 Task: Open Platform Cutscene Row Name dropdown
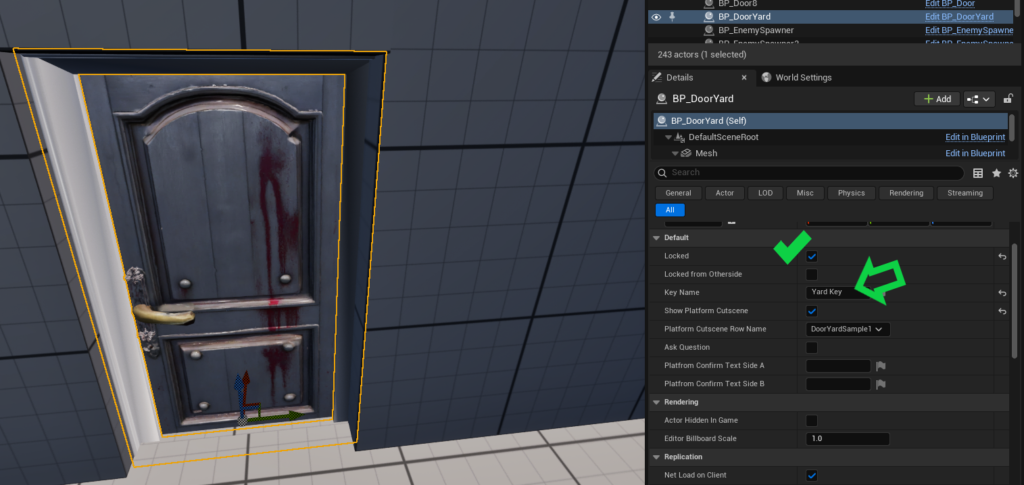[x=848, y=329]
